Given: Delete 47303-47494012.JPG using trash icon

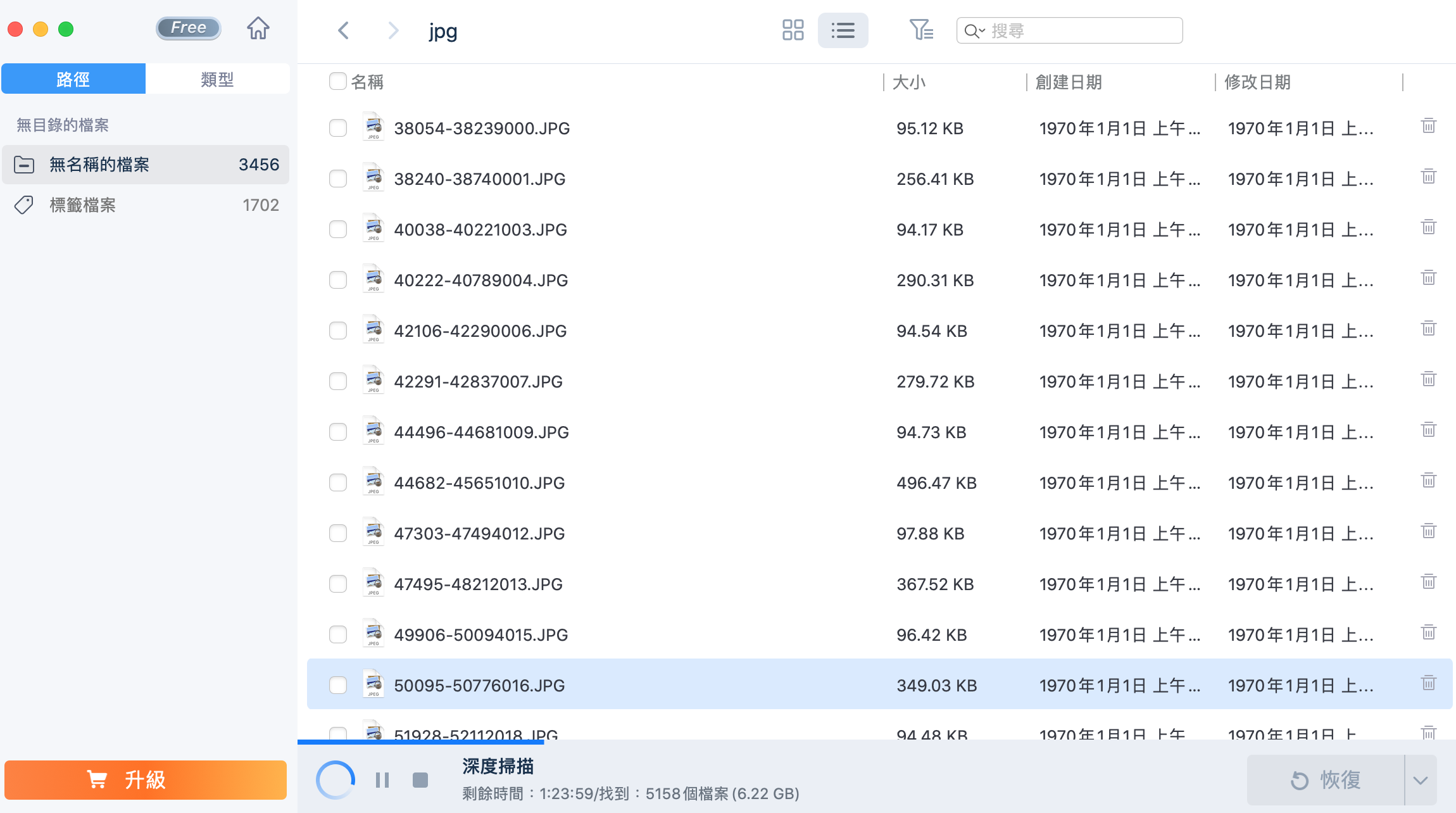Looking at the screenshot, I should coord(1429,531).
